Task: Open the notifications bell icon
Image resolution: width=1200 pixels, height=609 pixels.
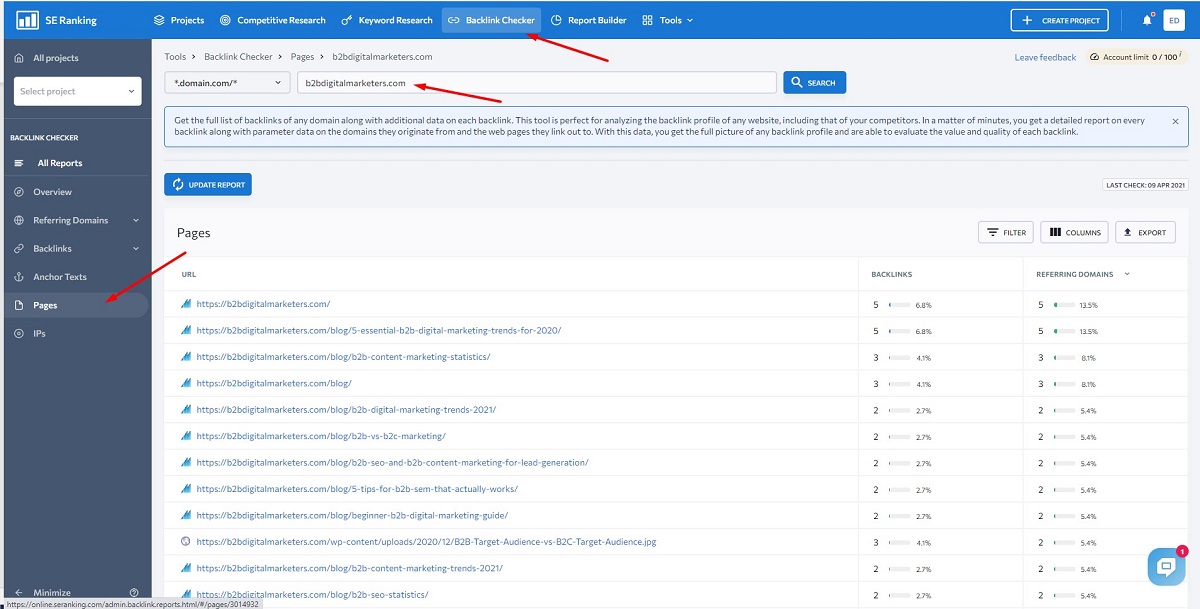Action: (x=1147, y=20)
